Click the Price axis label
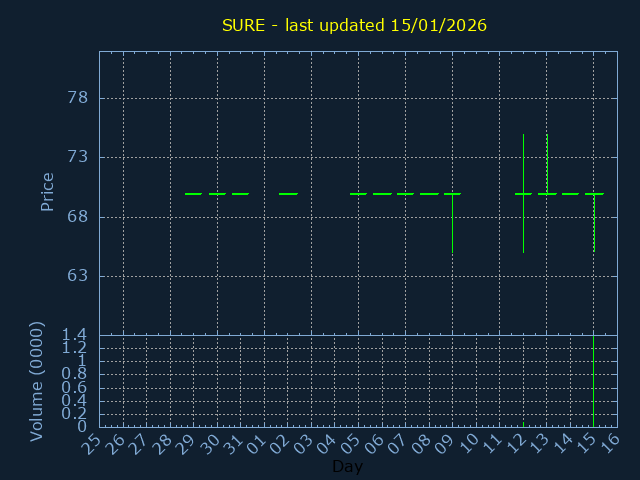Viewport: 640px width, 480px height. click(x=47, y=191)
